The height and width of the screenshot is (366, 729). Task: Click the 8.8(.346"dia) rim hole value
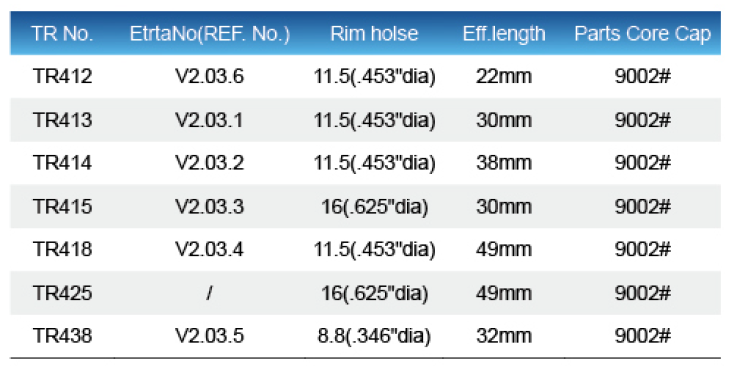click(374, 336)
